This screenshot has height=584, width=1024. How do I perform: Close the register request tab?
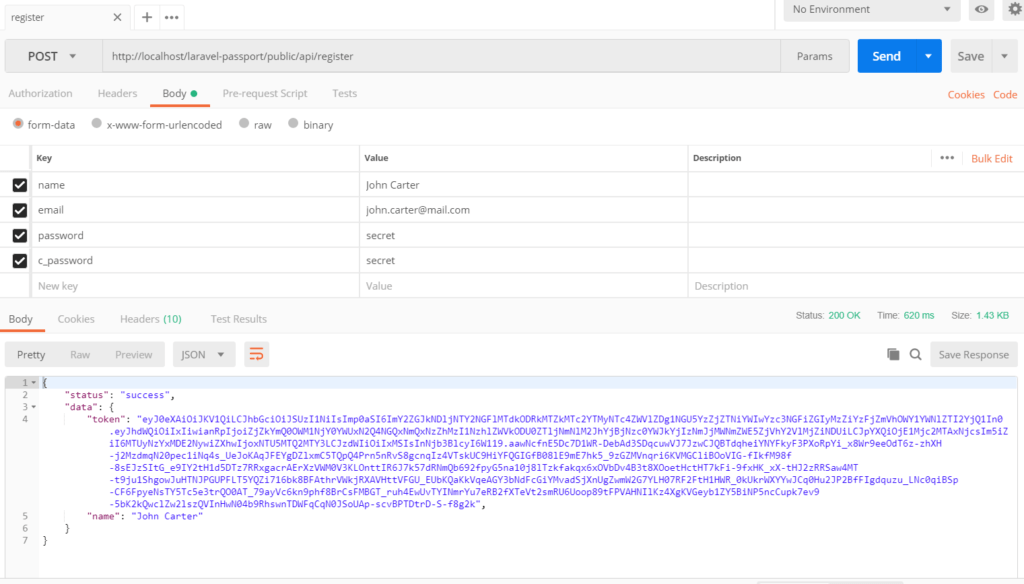click(118, 18)
